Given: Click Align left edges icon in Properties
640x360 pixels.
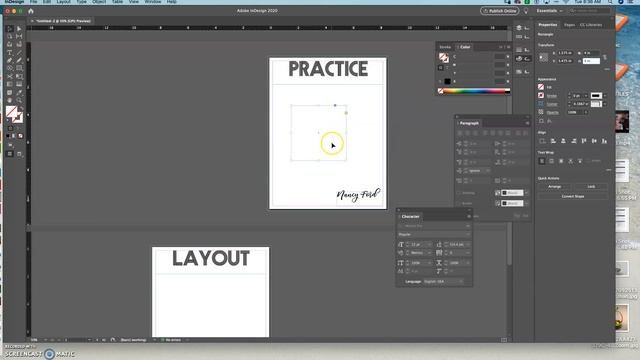Looking at the screenshot, I should [553, 141].
